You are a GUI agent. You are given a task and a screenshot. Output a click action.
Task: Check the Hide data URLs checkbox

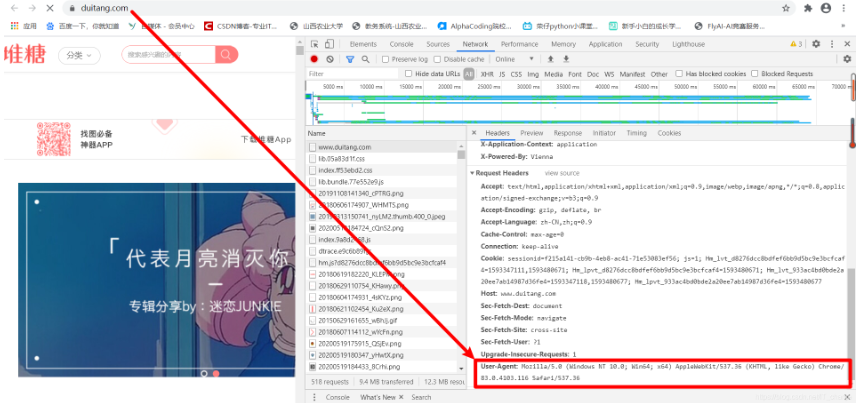click(408, 74)
